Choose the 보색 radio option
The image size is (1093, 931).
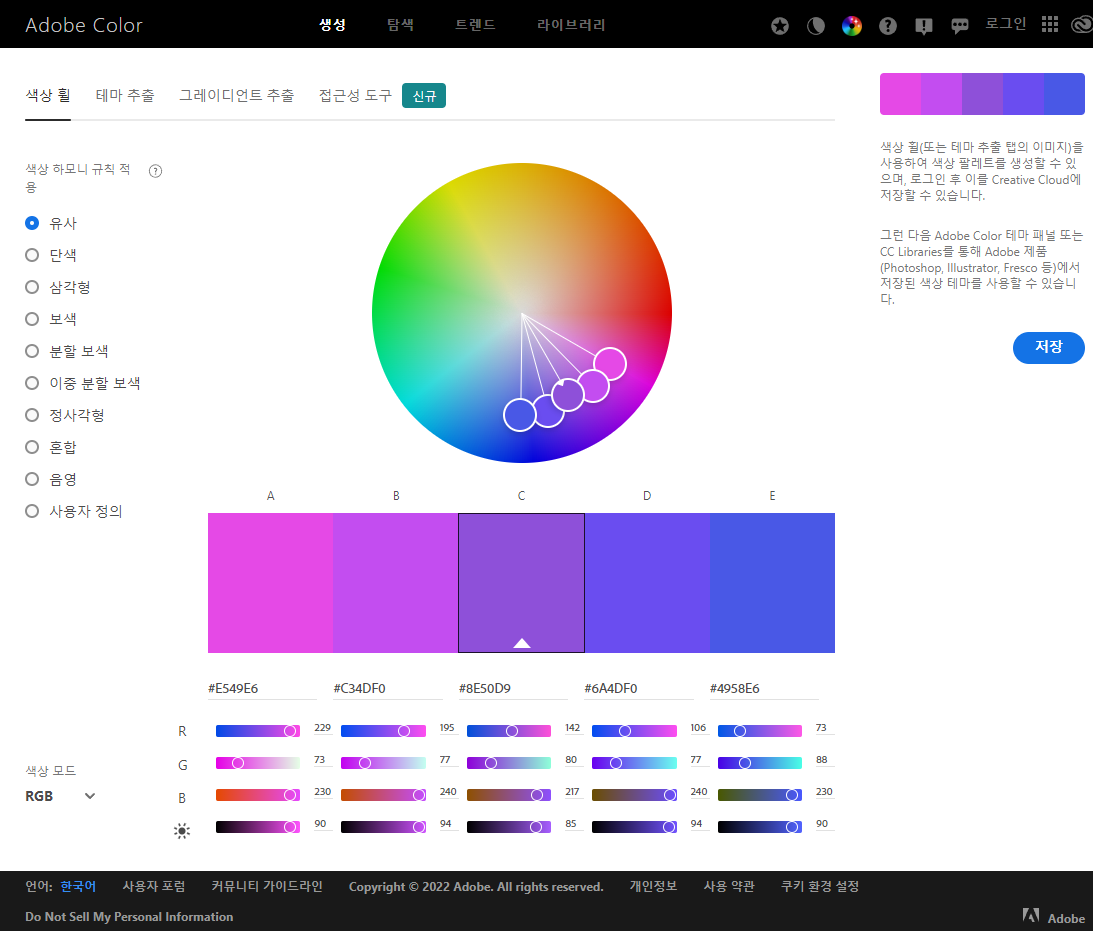[x=32, y=319]
